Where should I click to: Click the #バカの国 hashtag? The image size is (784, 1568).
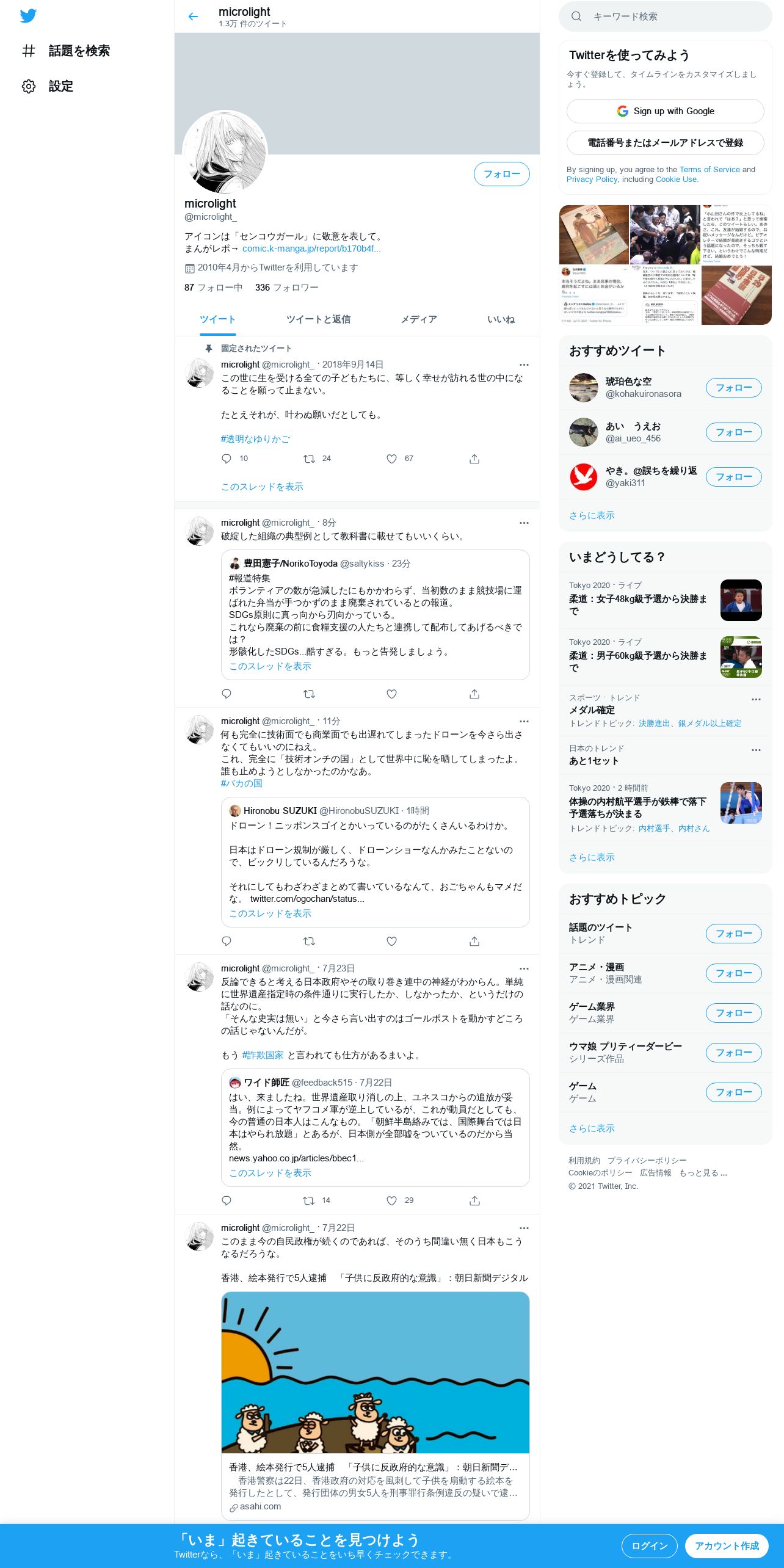pos(242,783)
